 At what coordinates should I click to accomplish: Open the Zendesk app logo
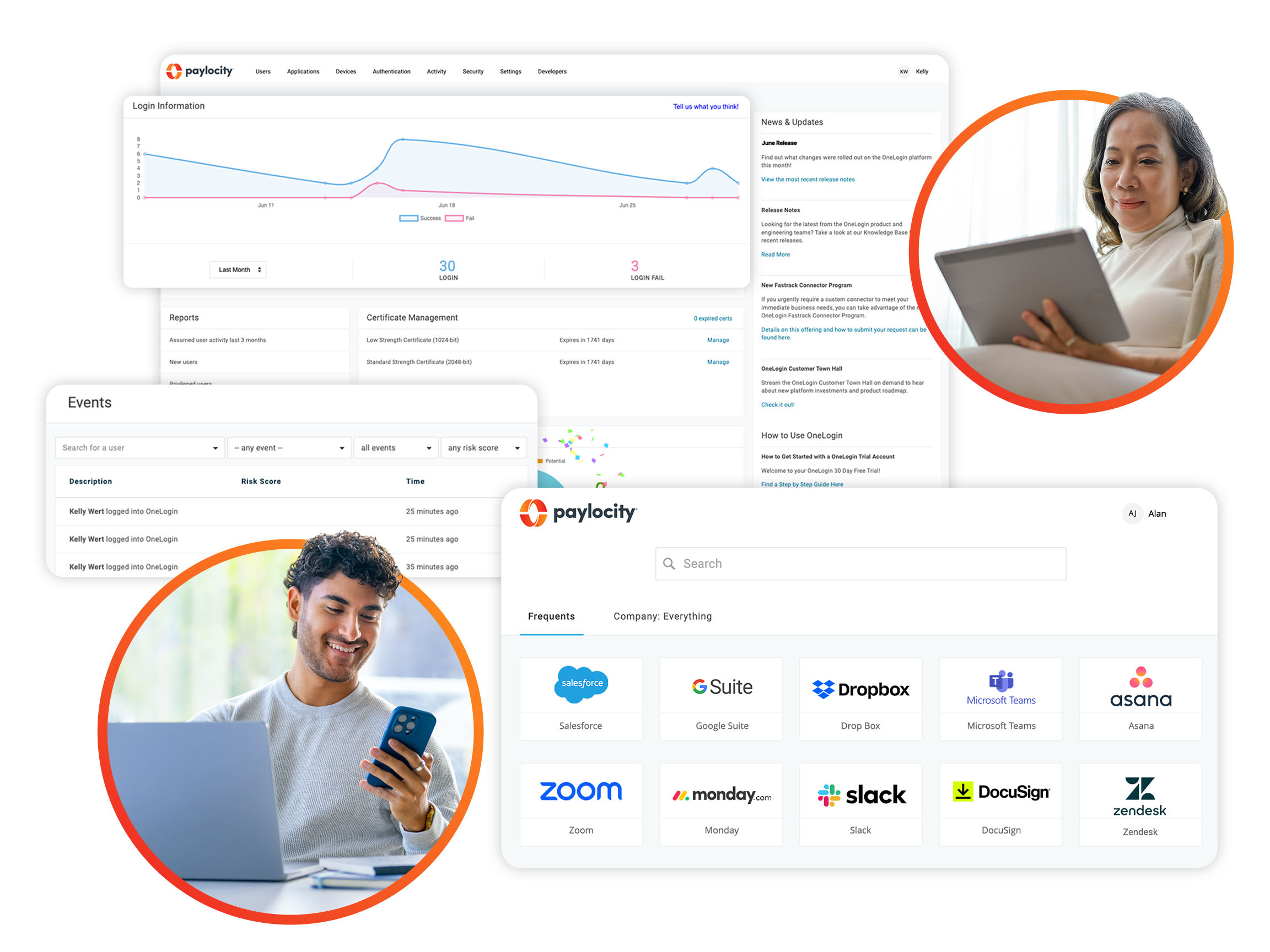pos(1140,797)
